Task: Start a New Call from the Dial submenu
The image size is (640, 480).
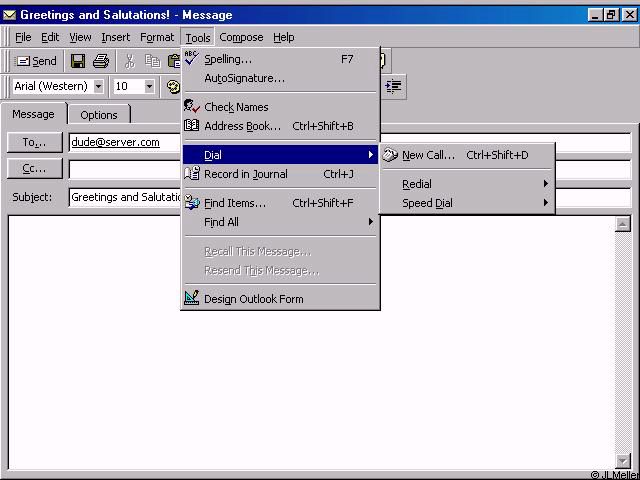Action: [x=467, y=155]
